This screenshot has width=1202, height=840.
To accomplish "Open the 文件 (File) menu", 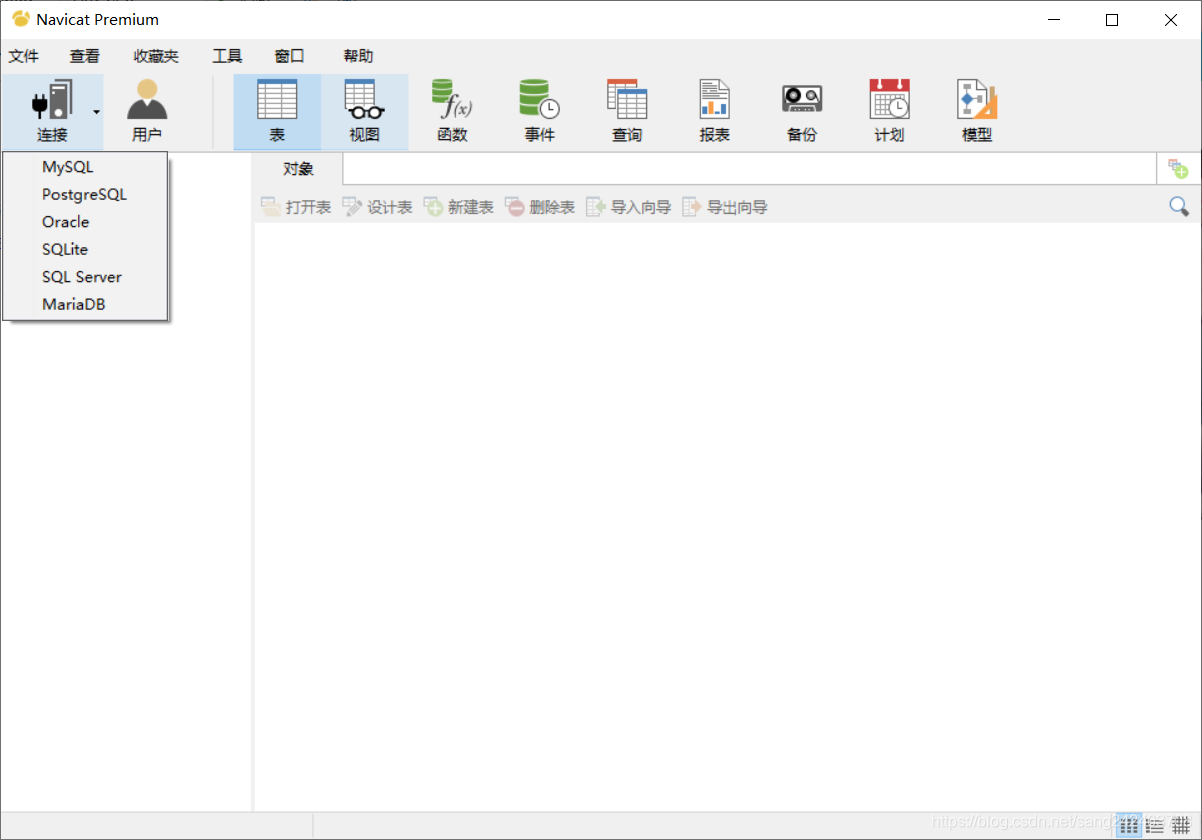I will coord(23,56).
